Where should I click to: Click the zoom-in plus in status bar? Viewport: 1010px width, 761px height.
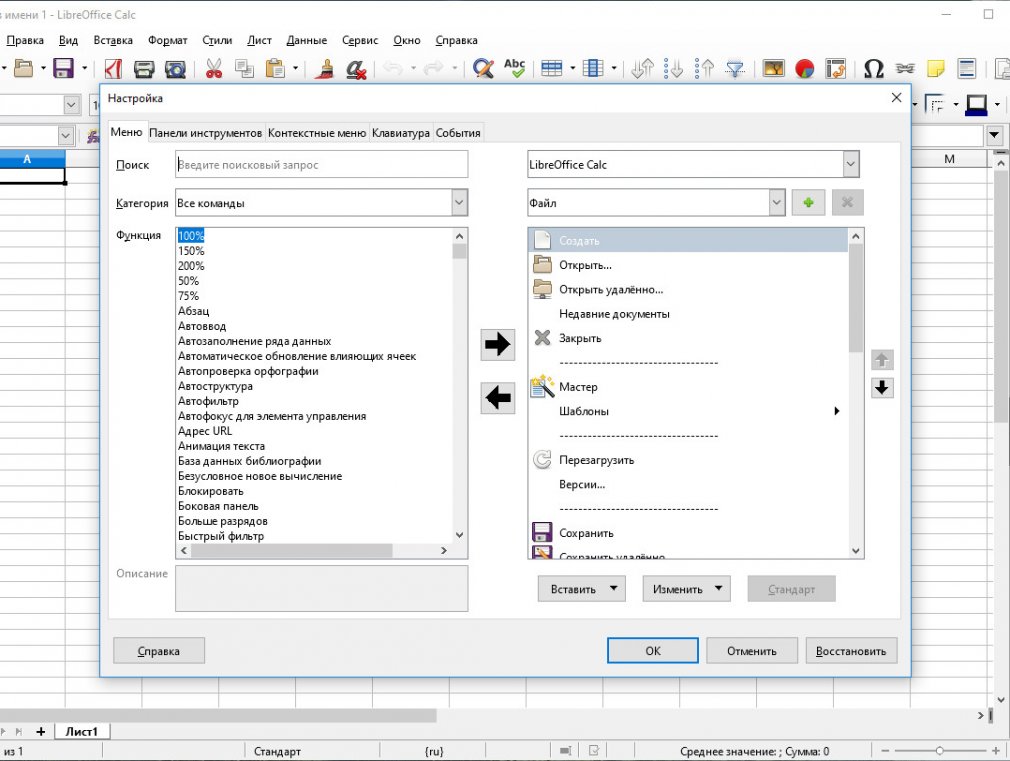click(x=996, y=751)
